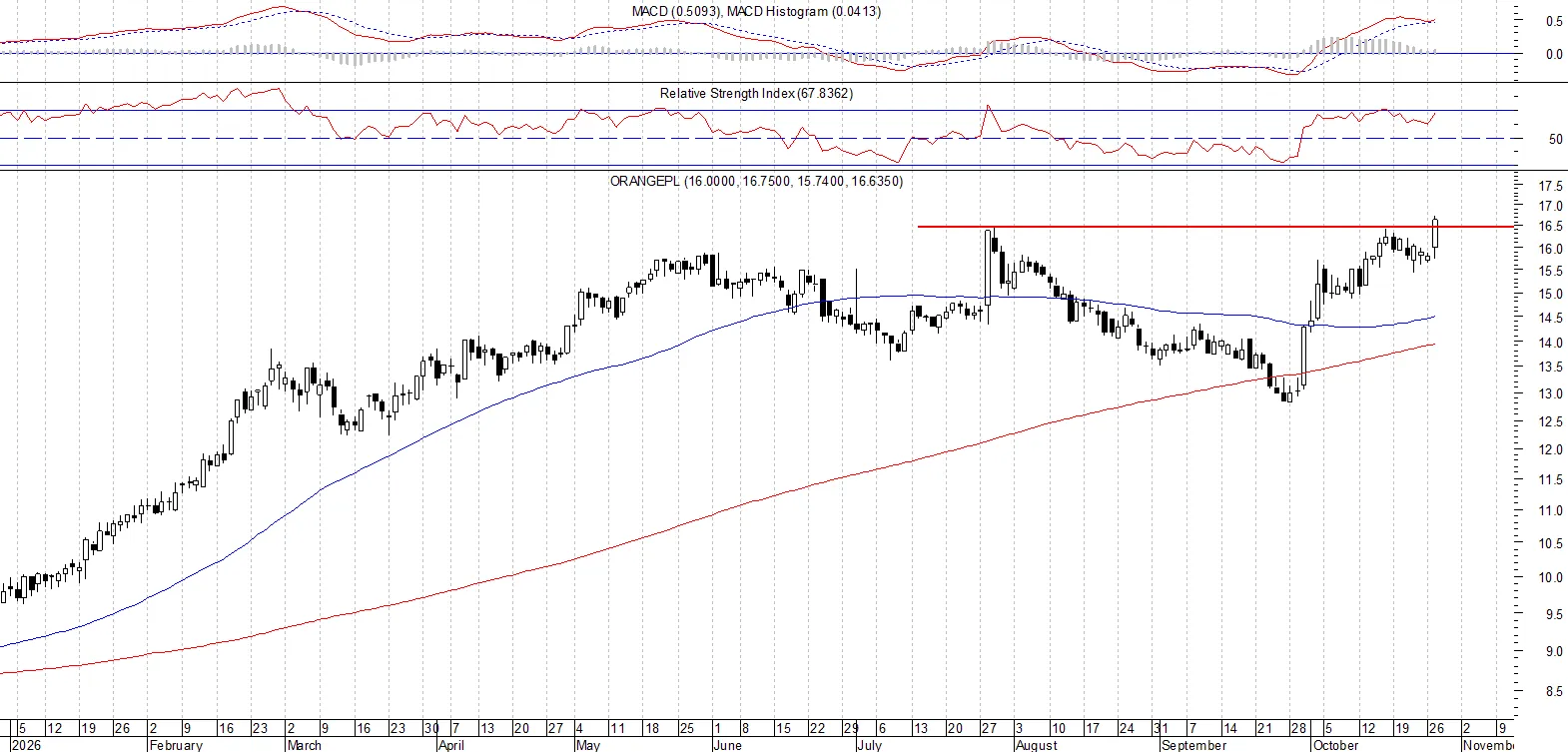Click the 9.0 price axis label
Screen dimensions: 1568x752
tap(1554, 651)
